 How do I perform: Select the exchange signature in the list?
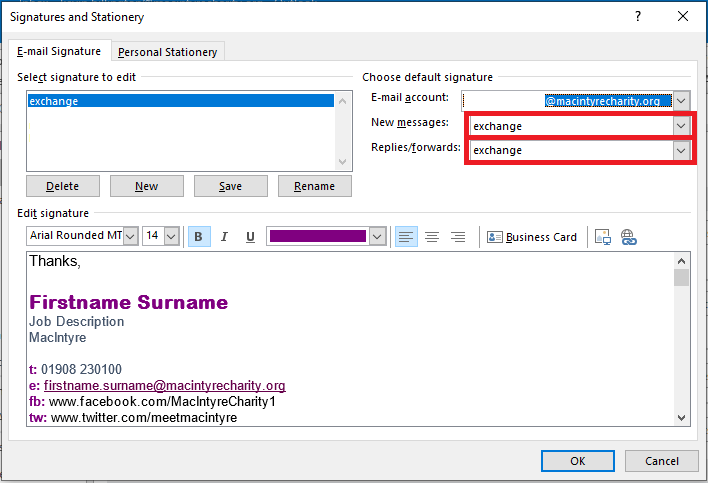180,101
